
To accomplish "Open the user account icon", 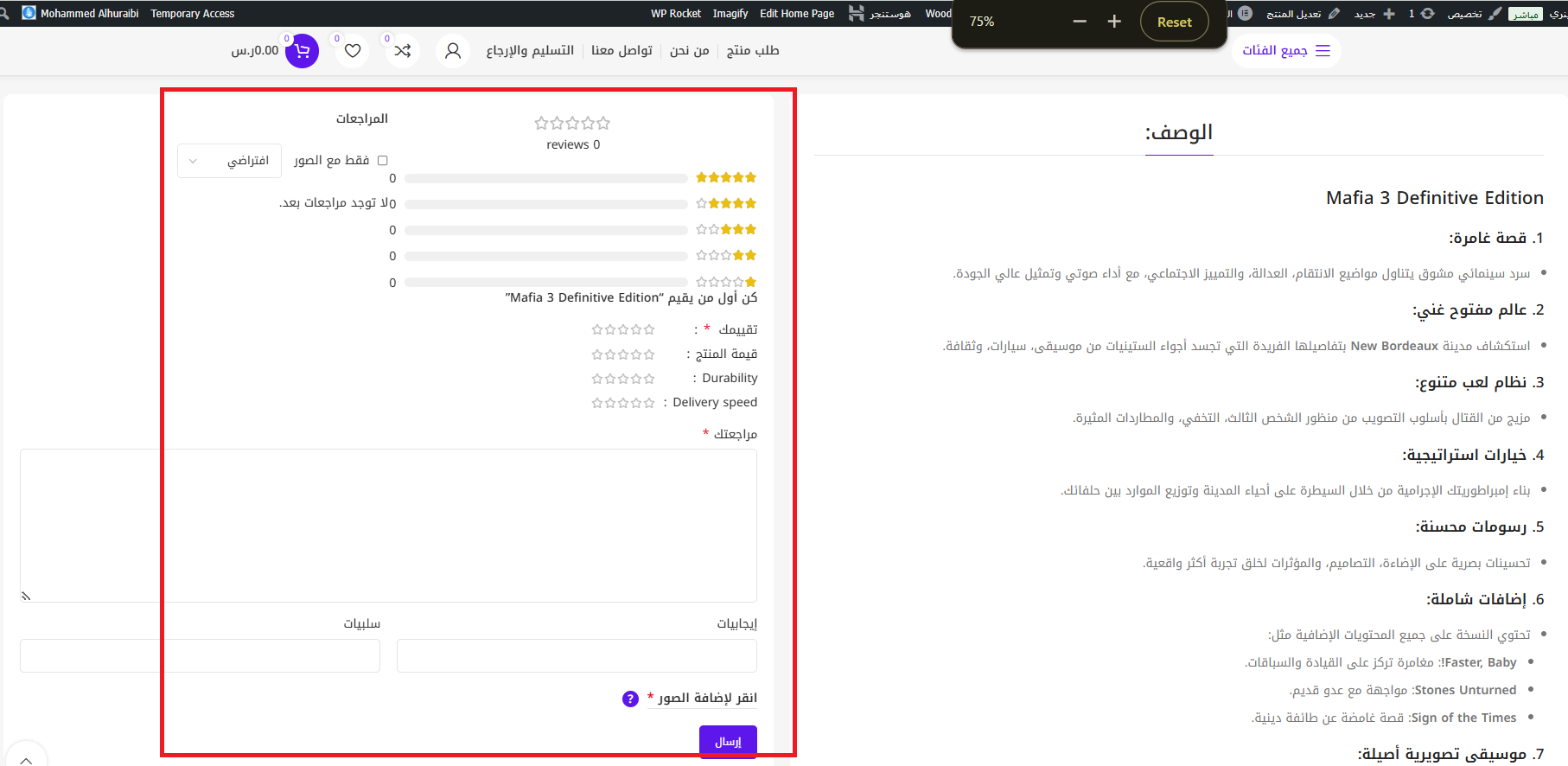I will pyautogui.click(x=453, y=51).
